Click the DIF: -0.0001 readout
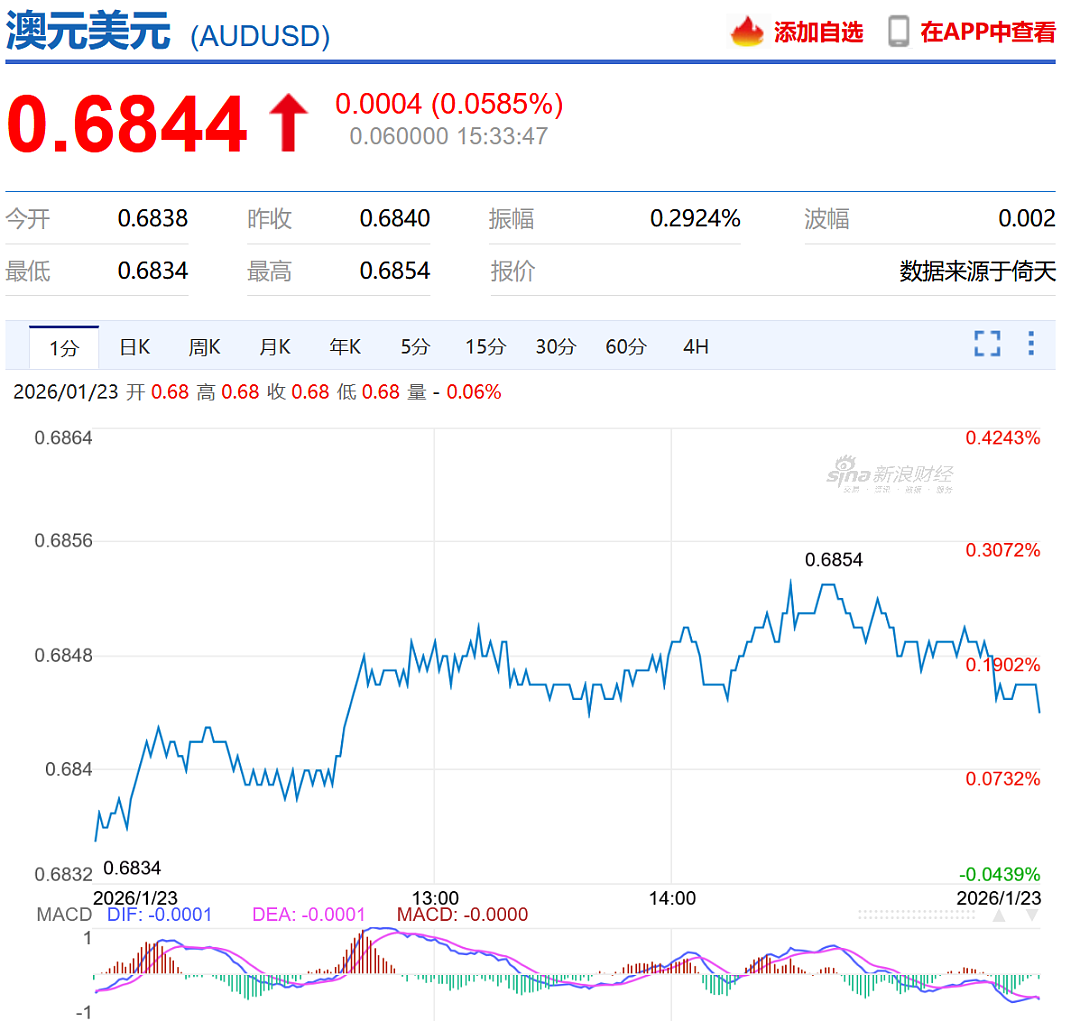This screenshot has width=1080, height=1021. pos(159,915)
